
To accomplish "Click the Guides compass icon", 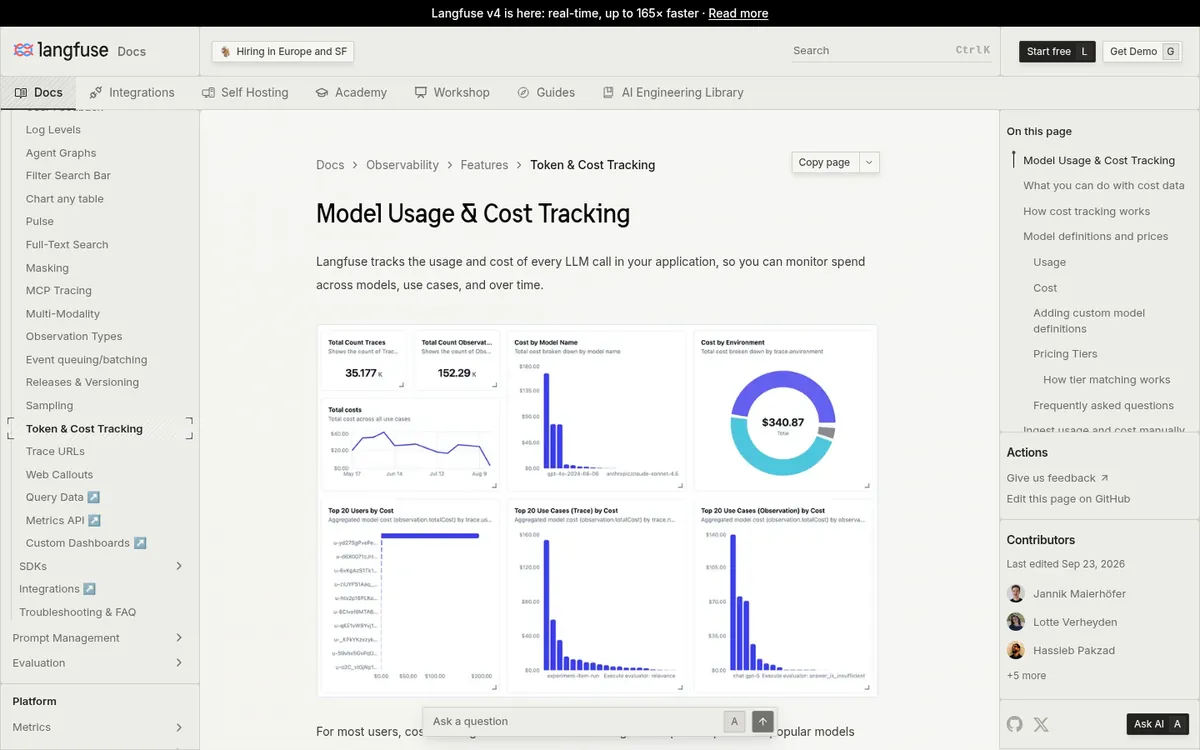I will 523,92.
